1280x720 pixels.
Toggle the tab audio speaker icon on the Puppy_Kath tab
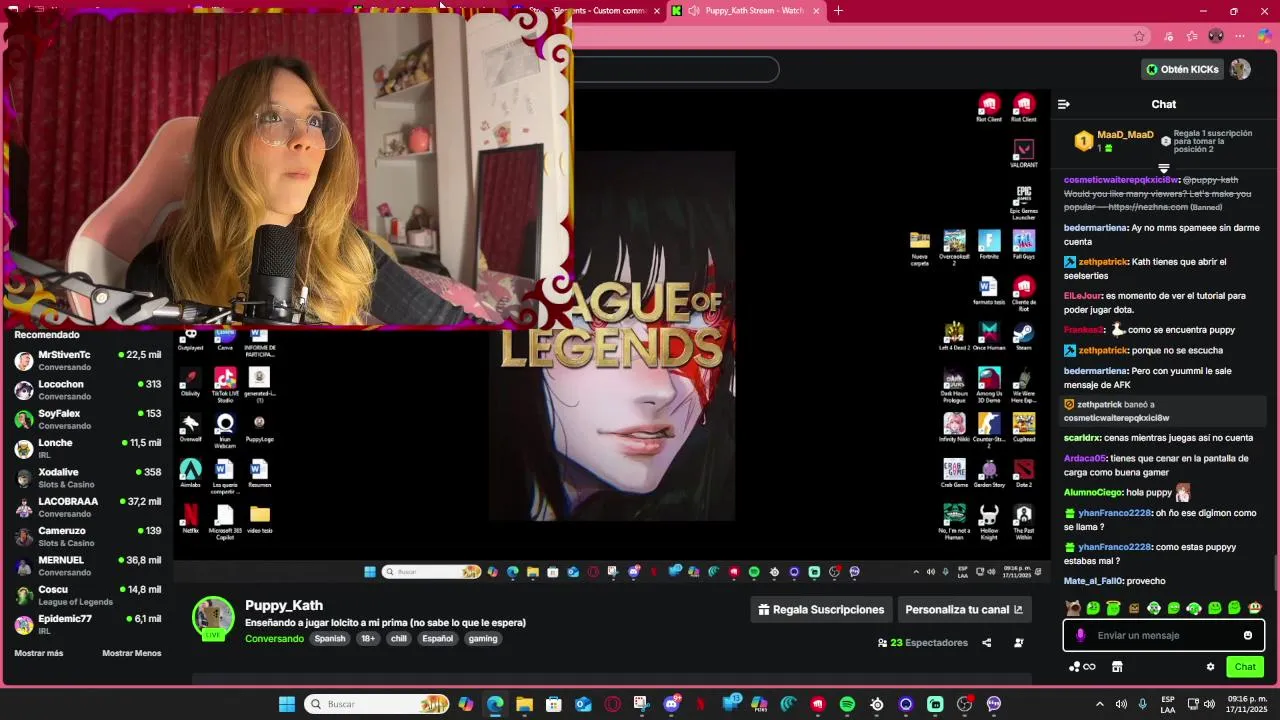pyautogui.click(x=694, y=11)
